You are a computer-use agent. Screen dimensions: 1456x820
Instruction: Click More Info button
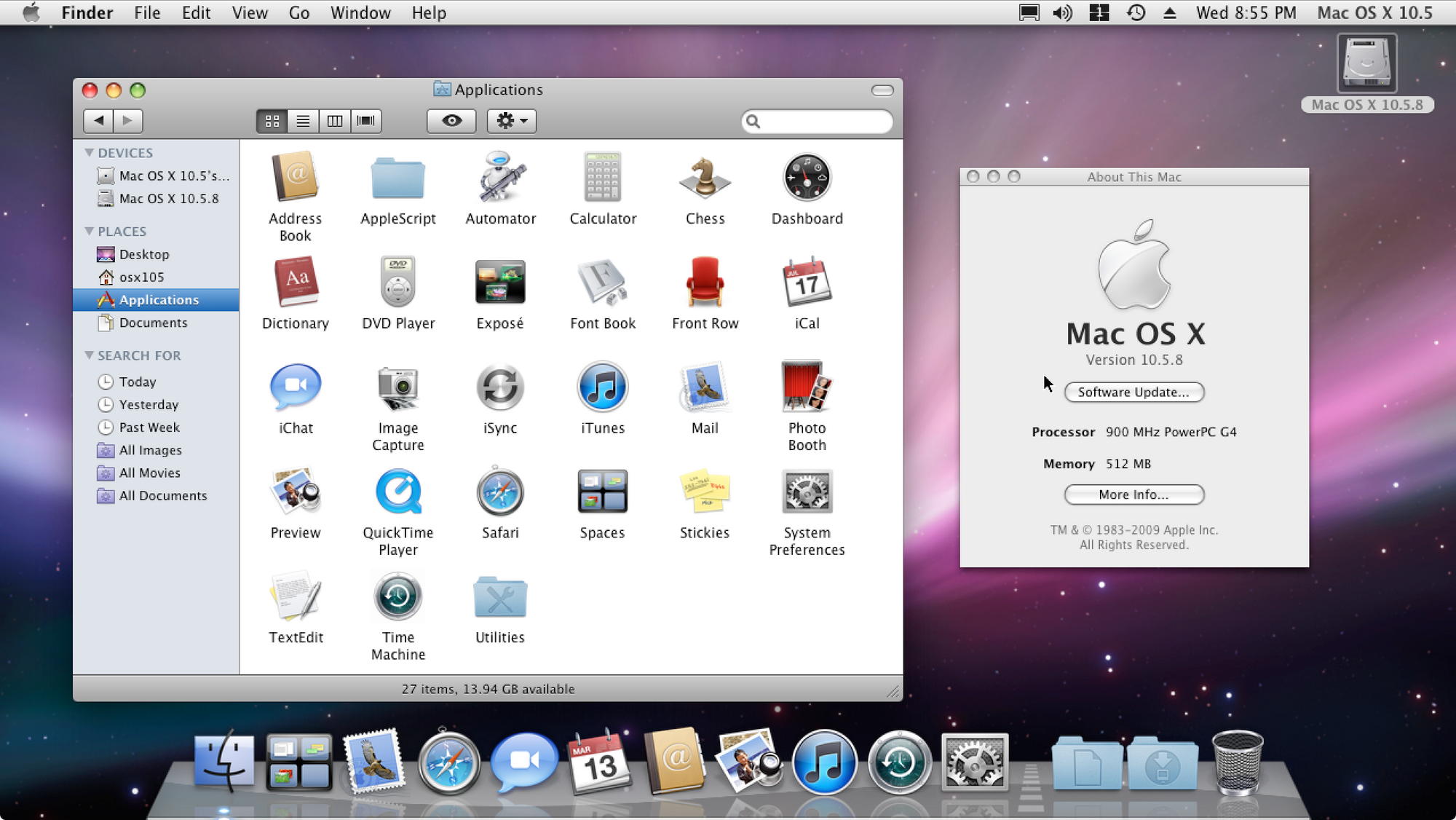(1134, 493)
